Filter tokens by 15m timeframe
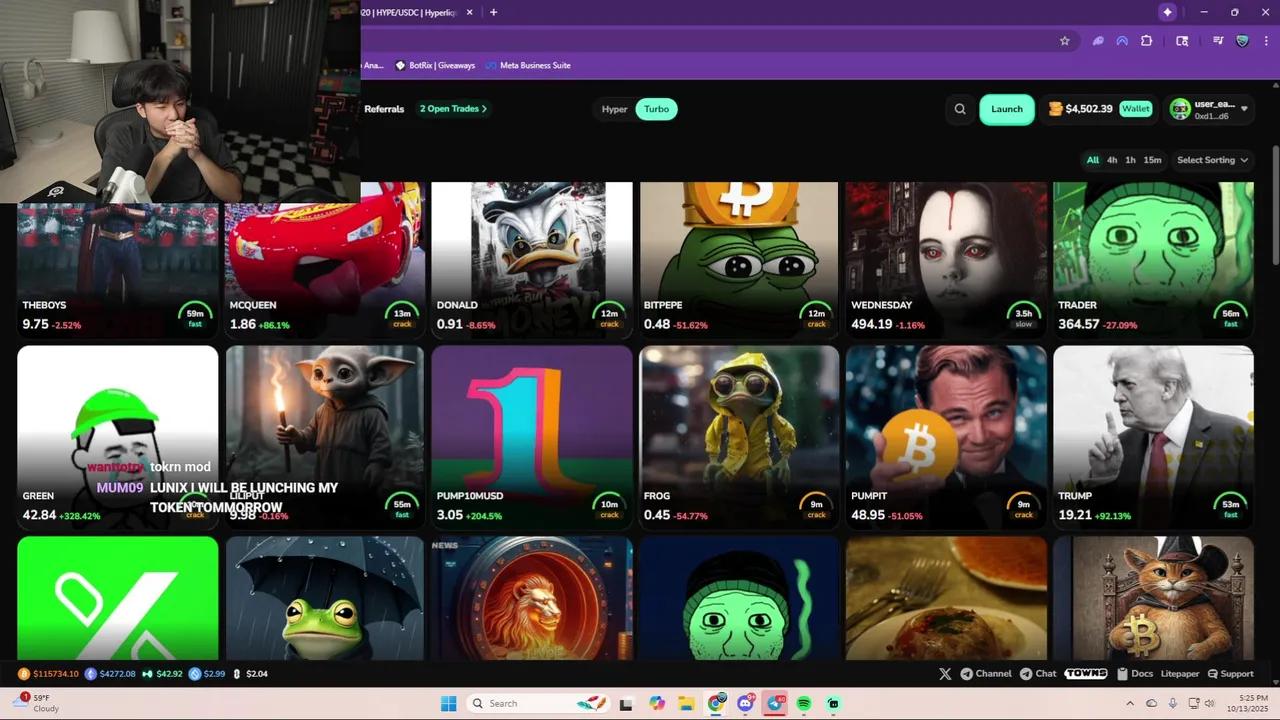 1152,160
